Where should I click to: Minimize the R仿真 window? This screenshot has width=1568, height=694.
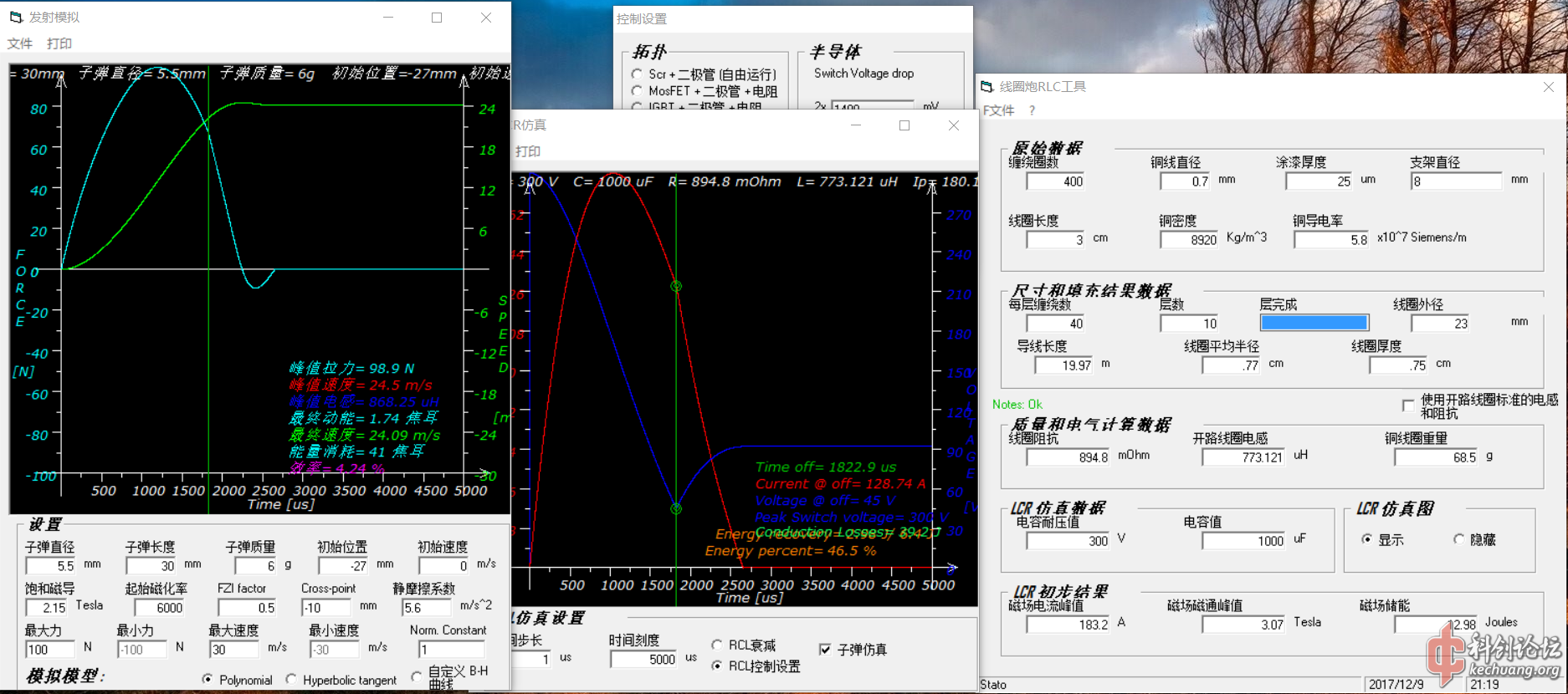(856, 125)
